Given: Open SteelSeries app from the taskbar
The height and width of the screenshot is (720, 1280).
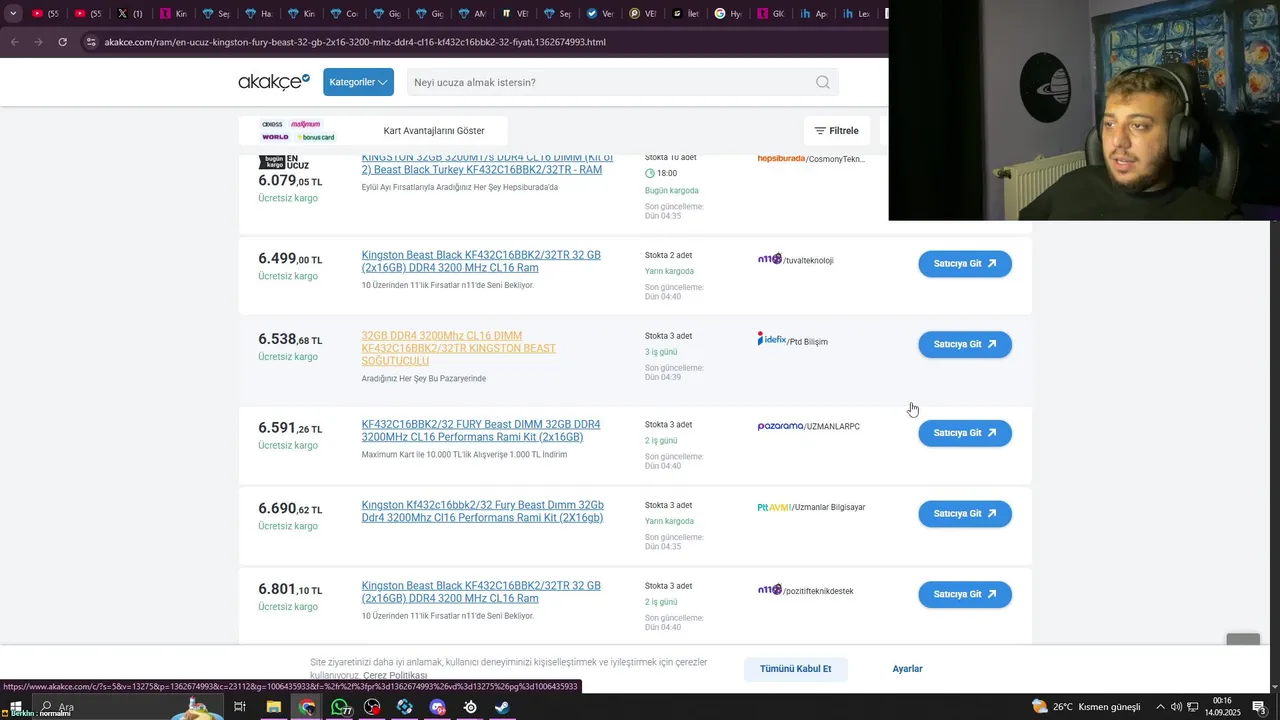Looking at the screenshot, I should tap(470, 707).
